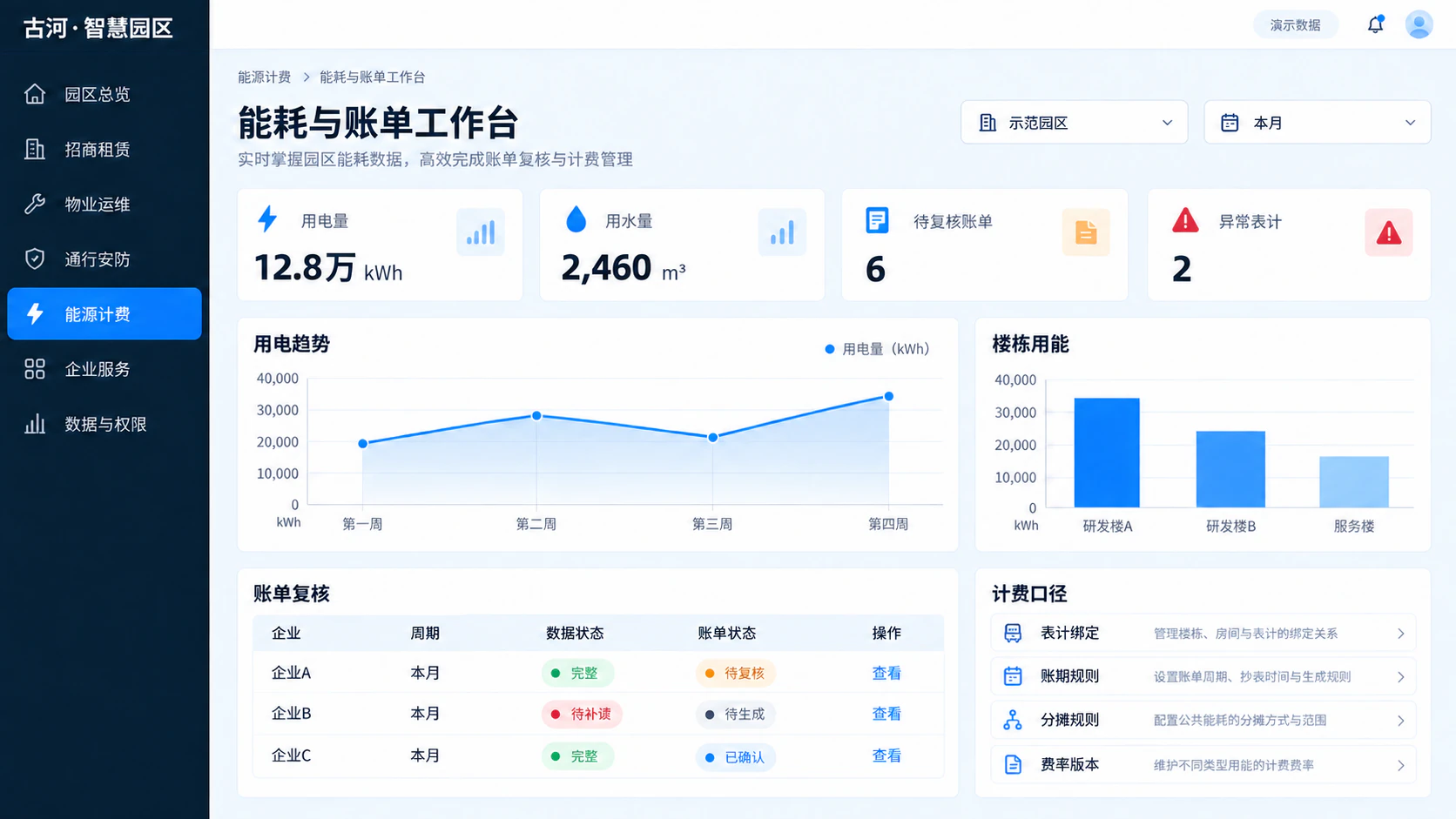Image resolution: width=1456 pixels, height=819 pixels.
Task: Open 数据与权限 in the sidebar
Action: coord(104,424)
